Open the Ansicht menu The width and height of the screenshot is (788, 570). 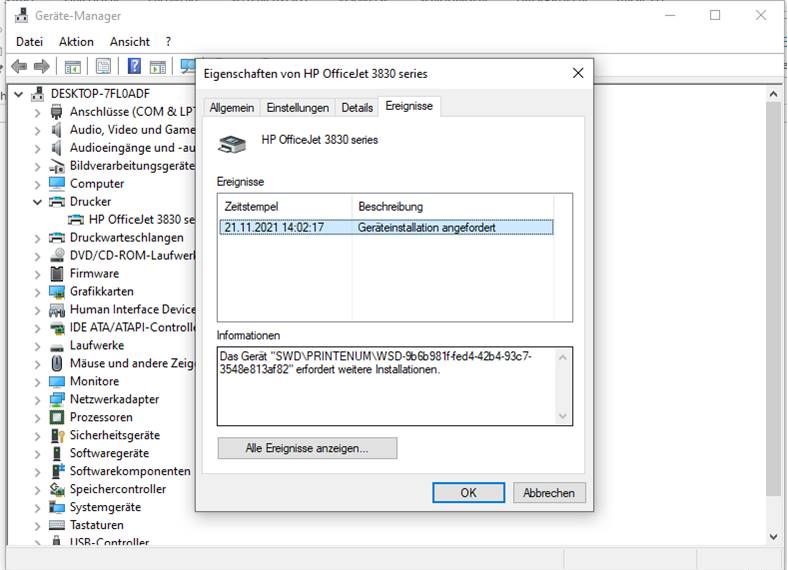click(130, 42)
